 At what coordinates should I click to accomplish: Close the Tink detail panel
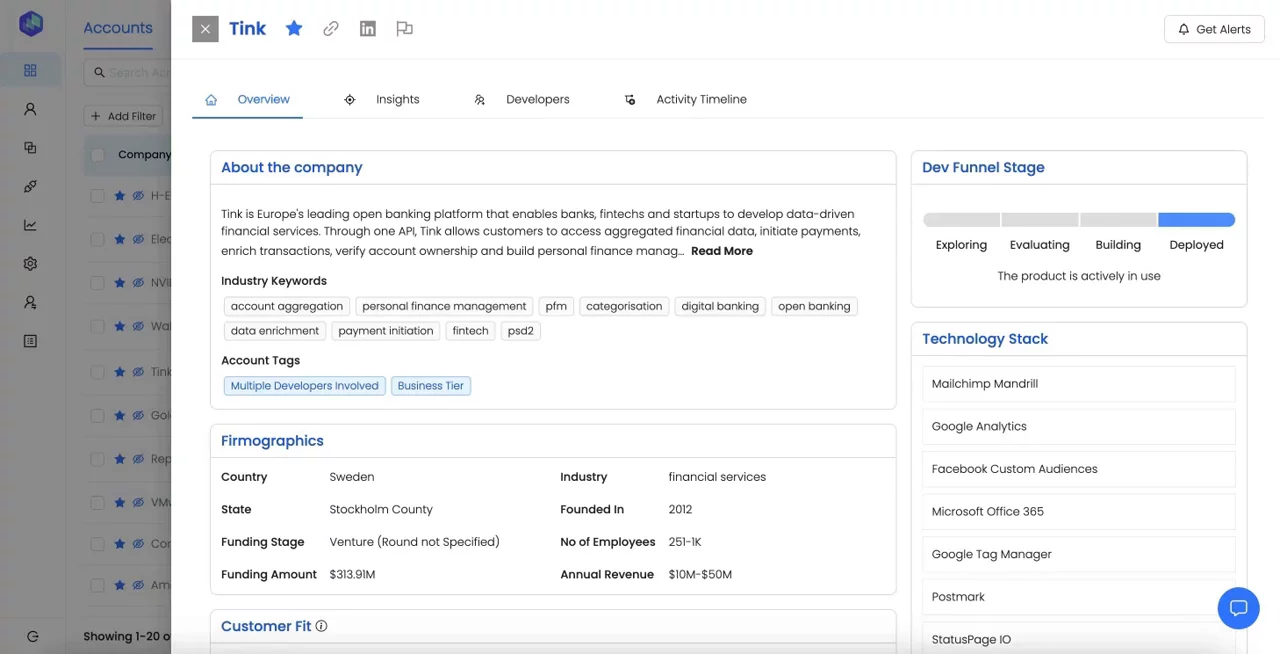coord(205,29)
